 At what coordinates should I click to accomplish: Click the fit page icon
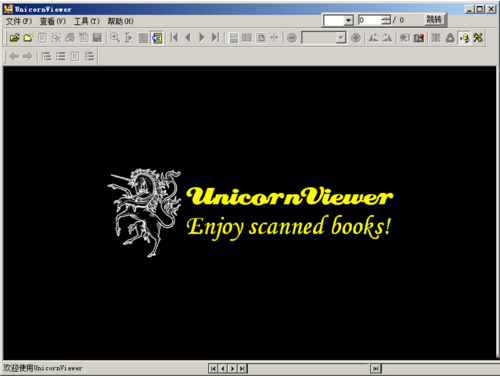261,38
